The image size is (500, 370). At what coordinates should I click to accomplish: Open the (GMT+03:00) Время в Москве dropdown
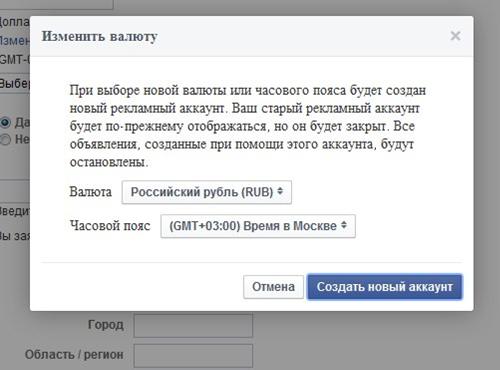click(x=258, y=226)
